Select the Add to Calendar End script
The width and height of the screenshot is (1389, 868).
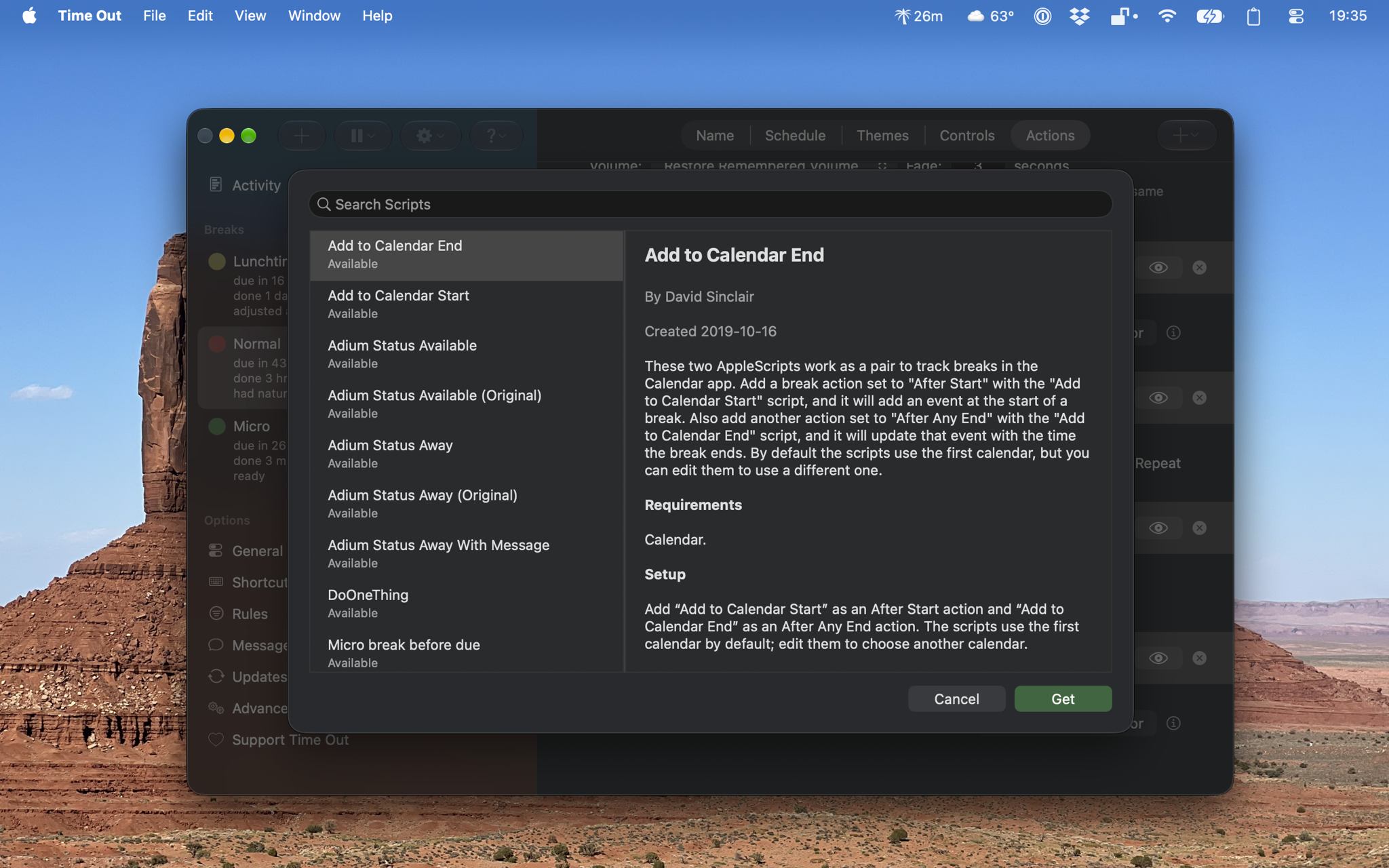(467, 256)
